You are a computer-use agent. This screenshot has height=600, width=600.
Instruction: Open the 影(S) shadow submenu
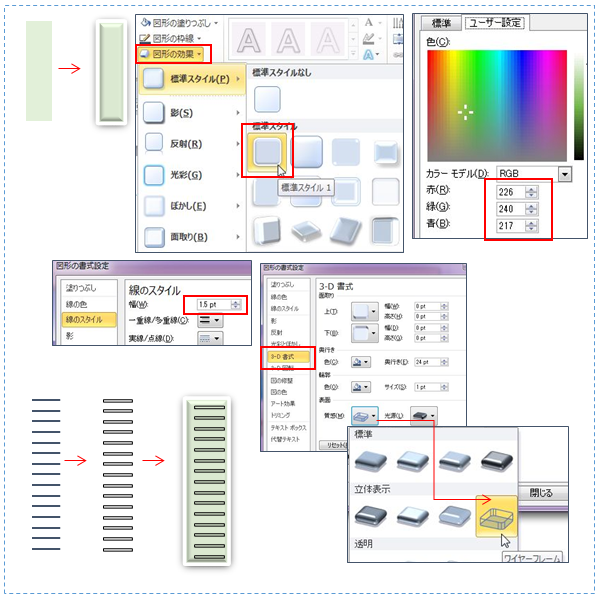coord(192,113)
